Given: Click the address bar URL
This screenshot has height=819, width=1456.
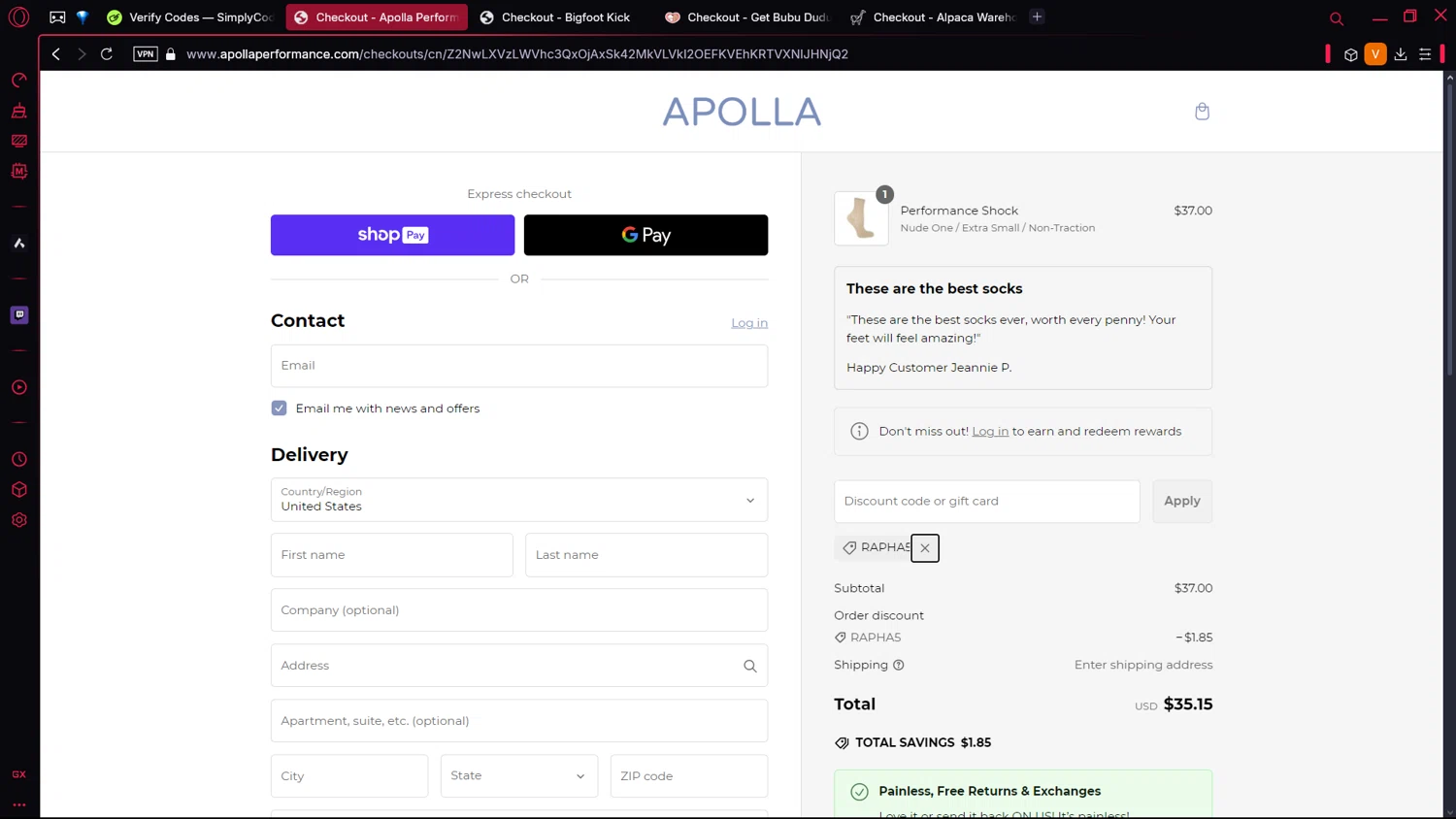Looking at the screenshot, I should 517,54.
